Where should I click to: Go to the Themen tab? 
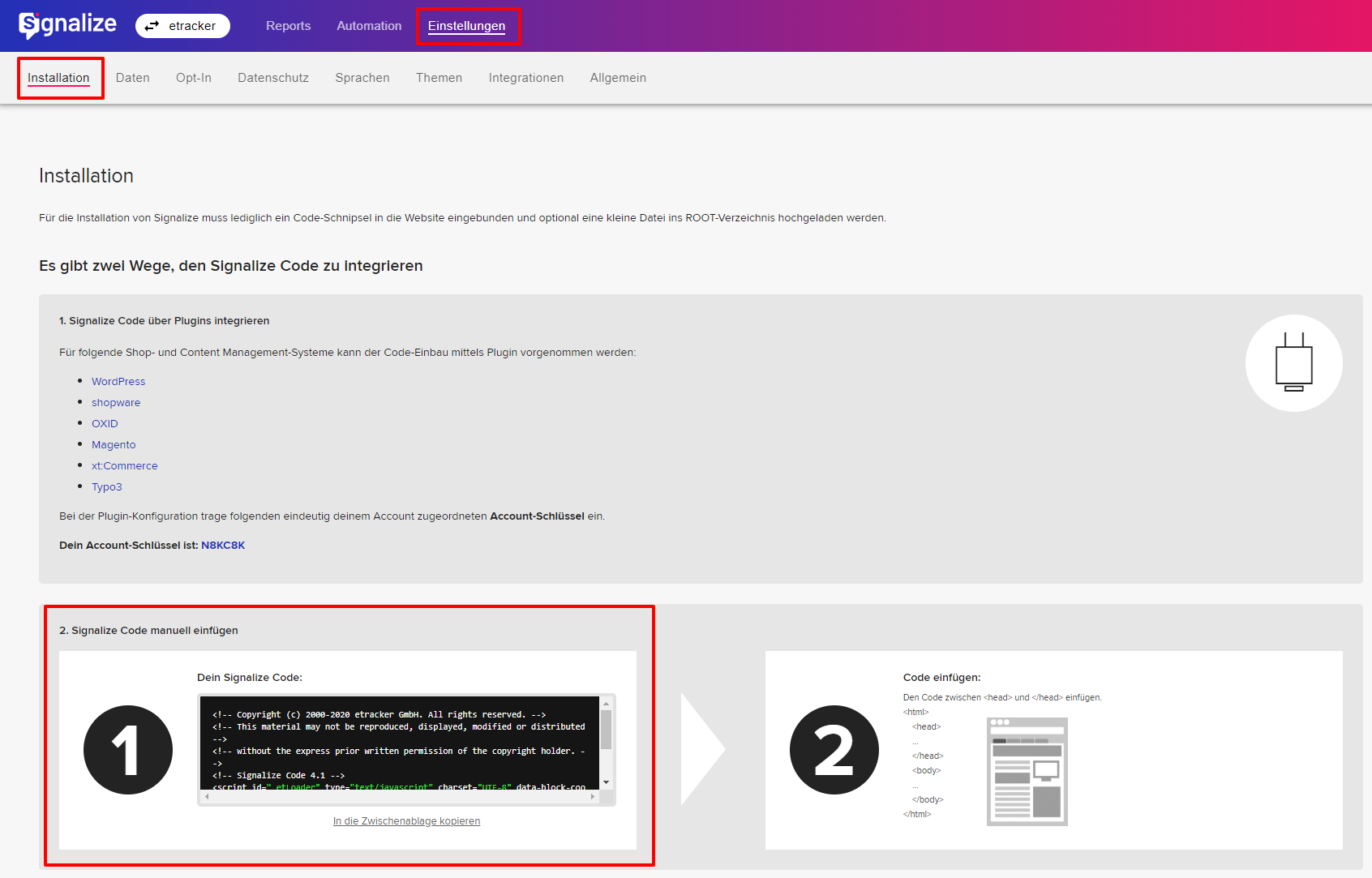(x=439, y=78)
